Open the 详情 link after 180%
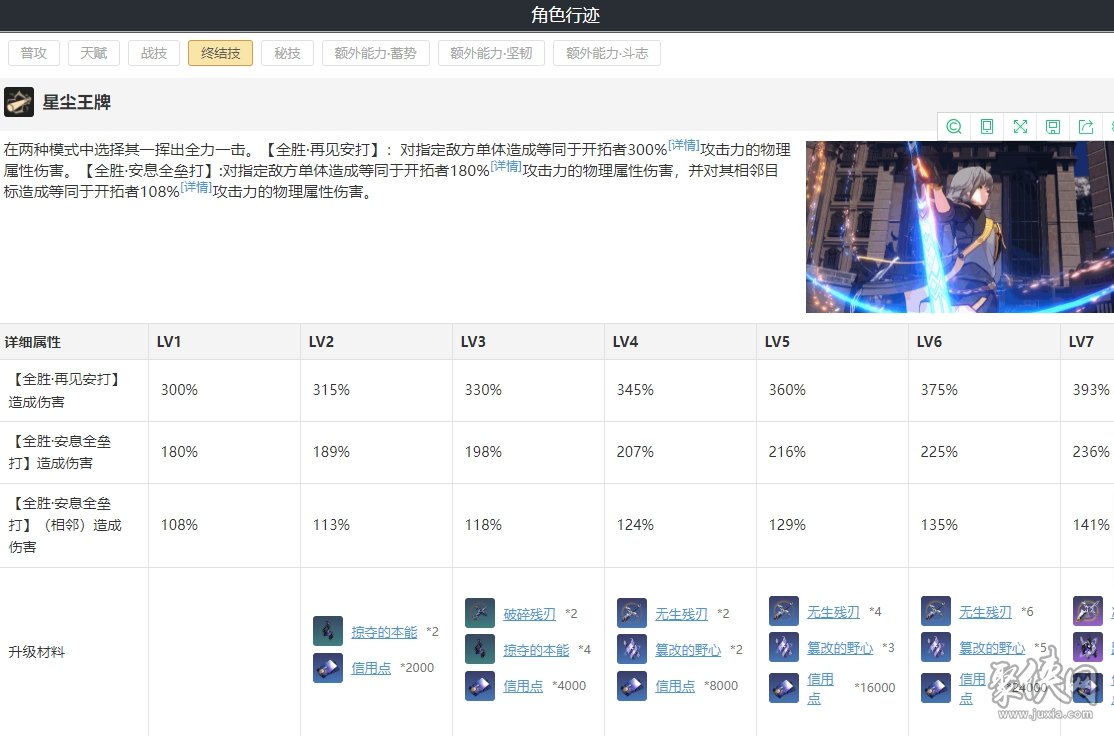 coord(507,166)
